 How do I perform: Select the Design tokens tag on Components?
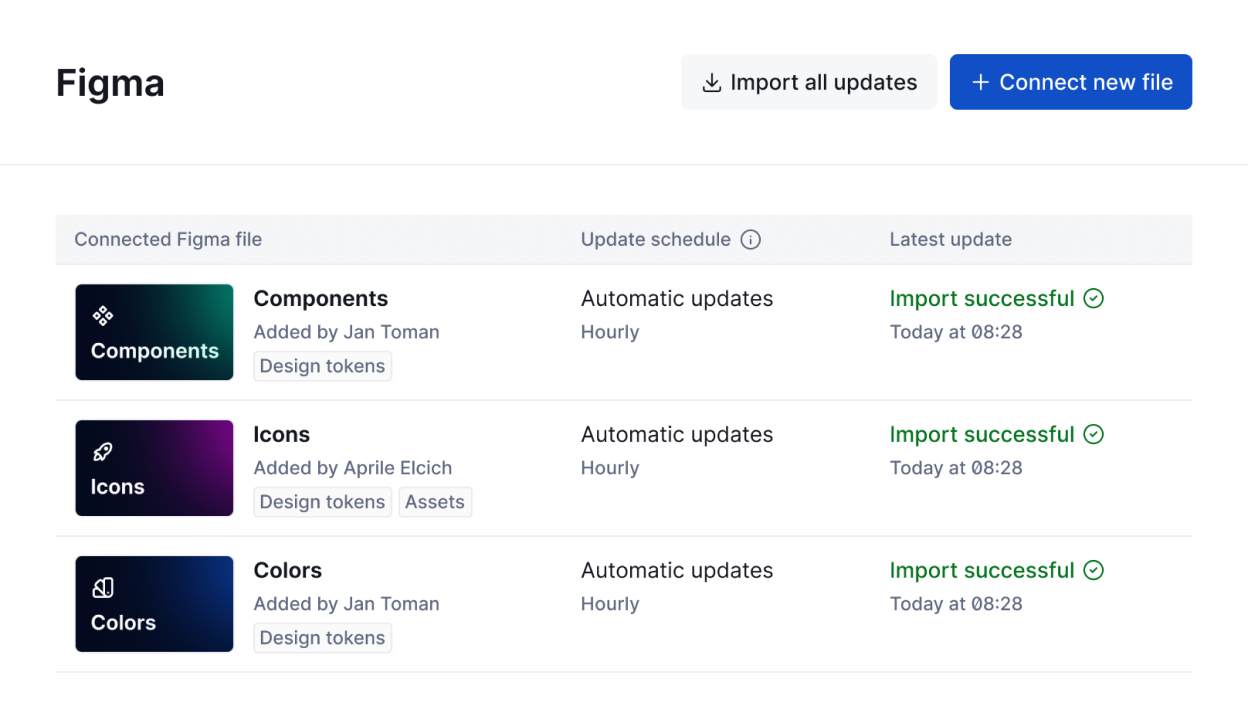tap(322, 366)
